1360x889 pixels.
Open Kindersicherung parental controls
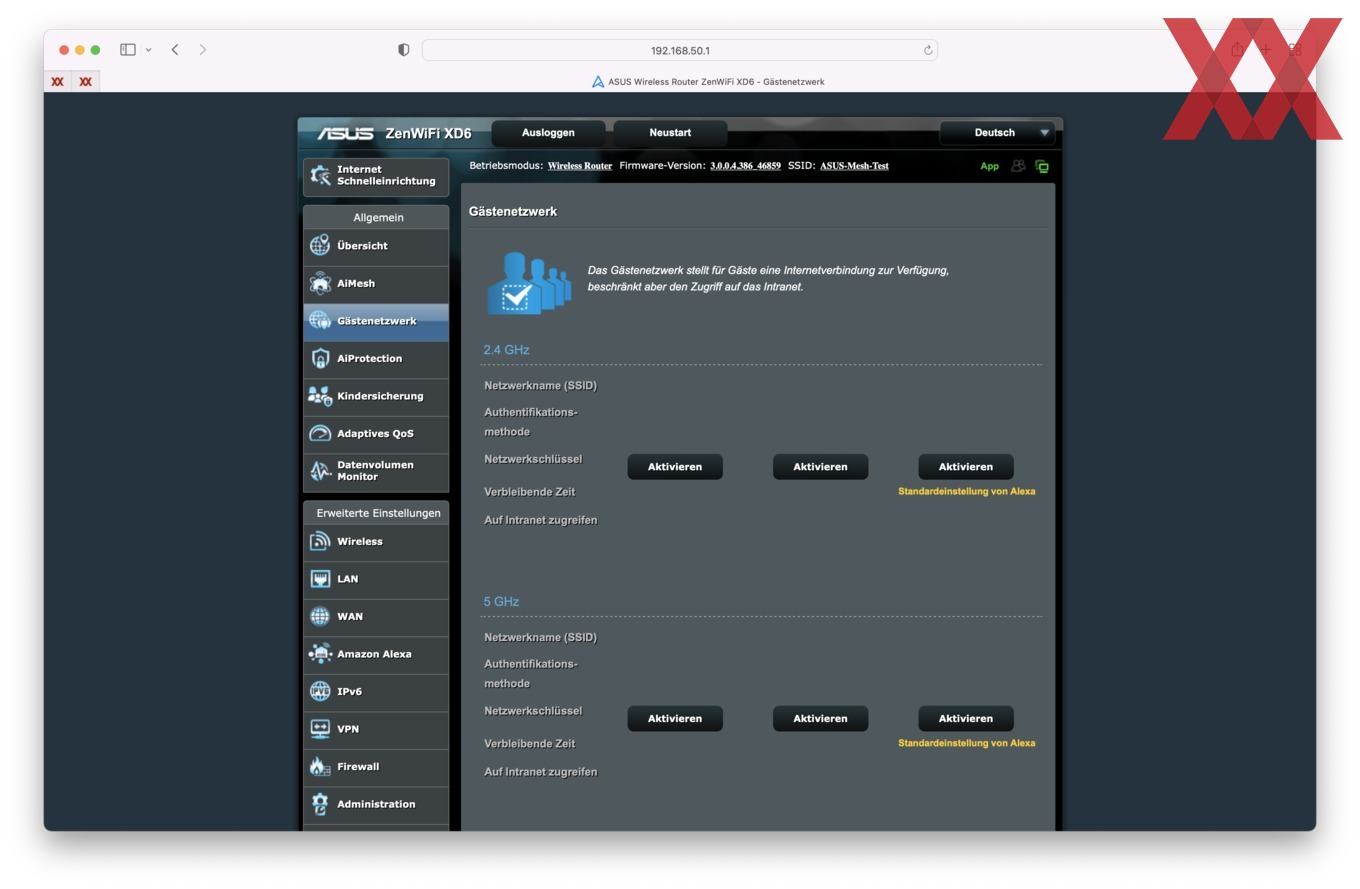pos(376,396)
